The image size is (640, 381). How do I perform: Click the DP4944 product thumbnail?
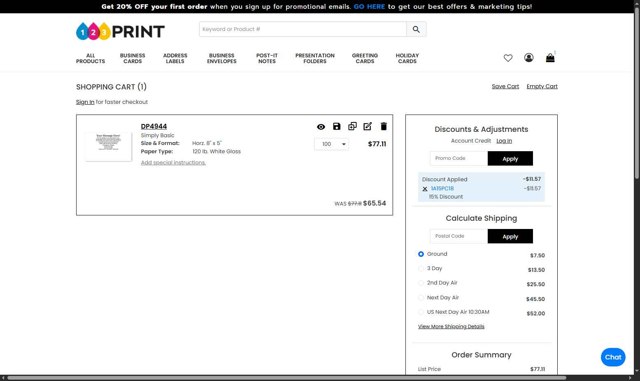click(109, 146)
